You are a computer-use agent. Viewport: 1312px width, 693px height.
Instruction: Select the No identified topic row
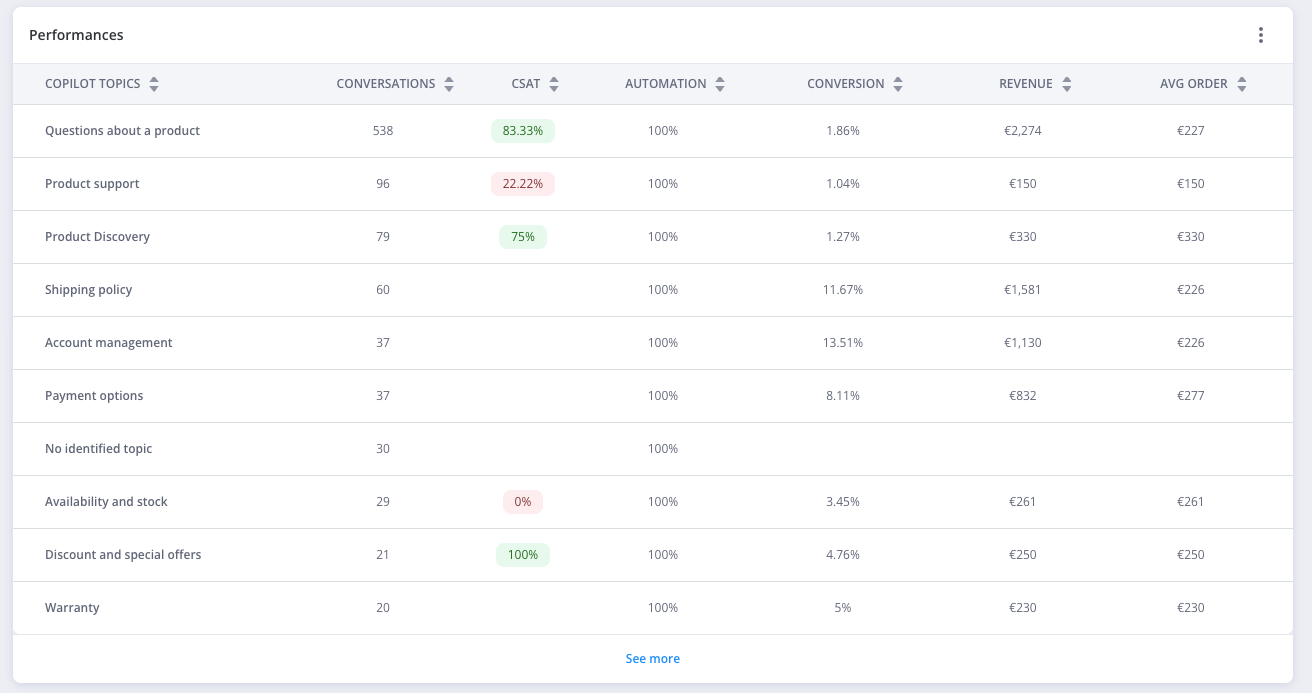coord(98,449)
